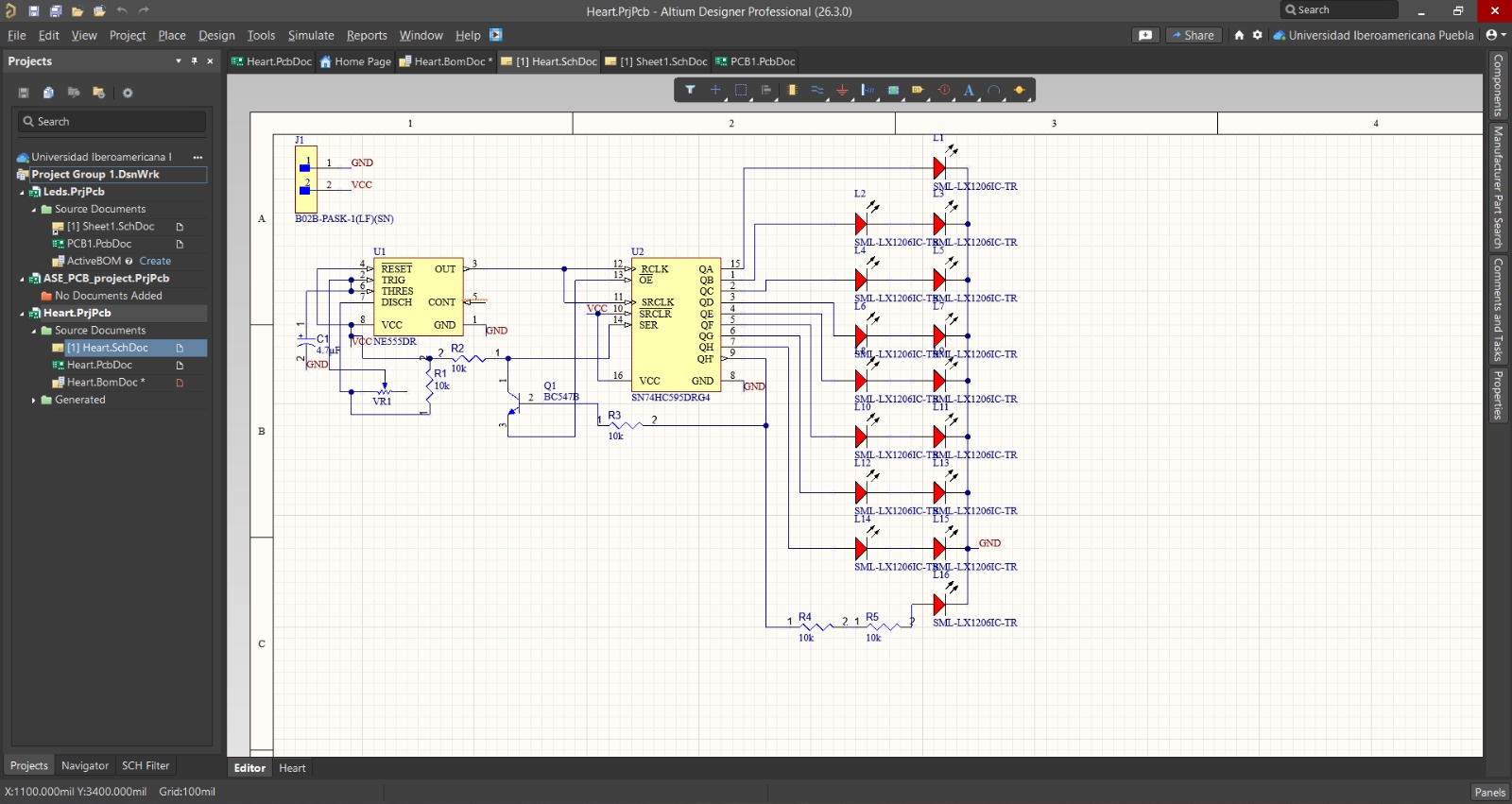This screenshot has height=804, width=1512.
Task: Expand the Generated folder
Action: coord(34,401)
